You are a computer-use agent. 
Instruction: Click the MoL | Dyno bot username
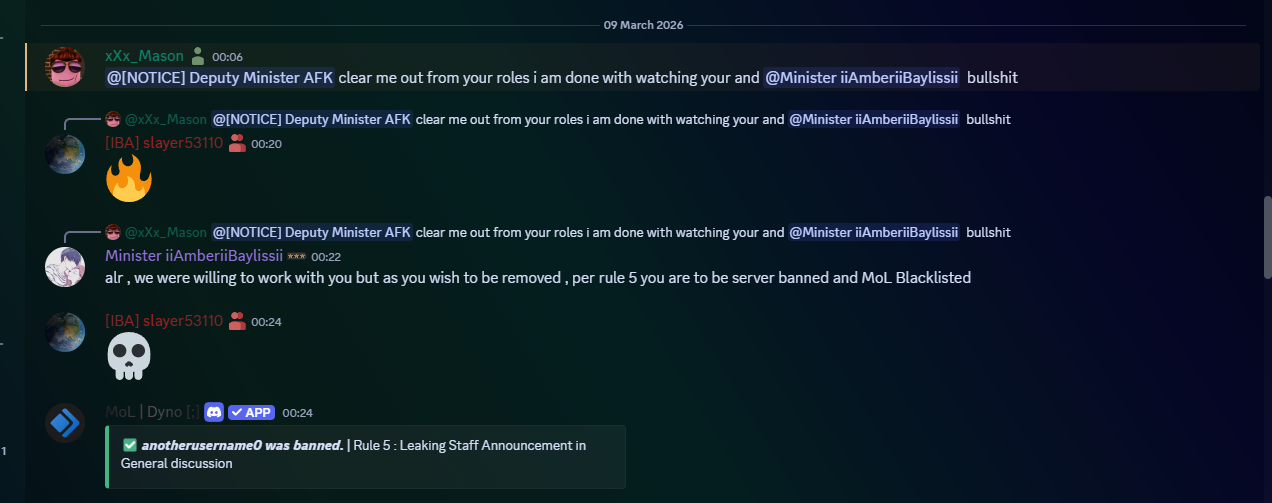click(151, 412)
